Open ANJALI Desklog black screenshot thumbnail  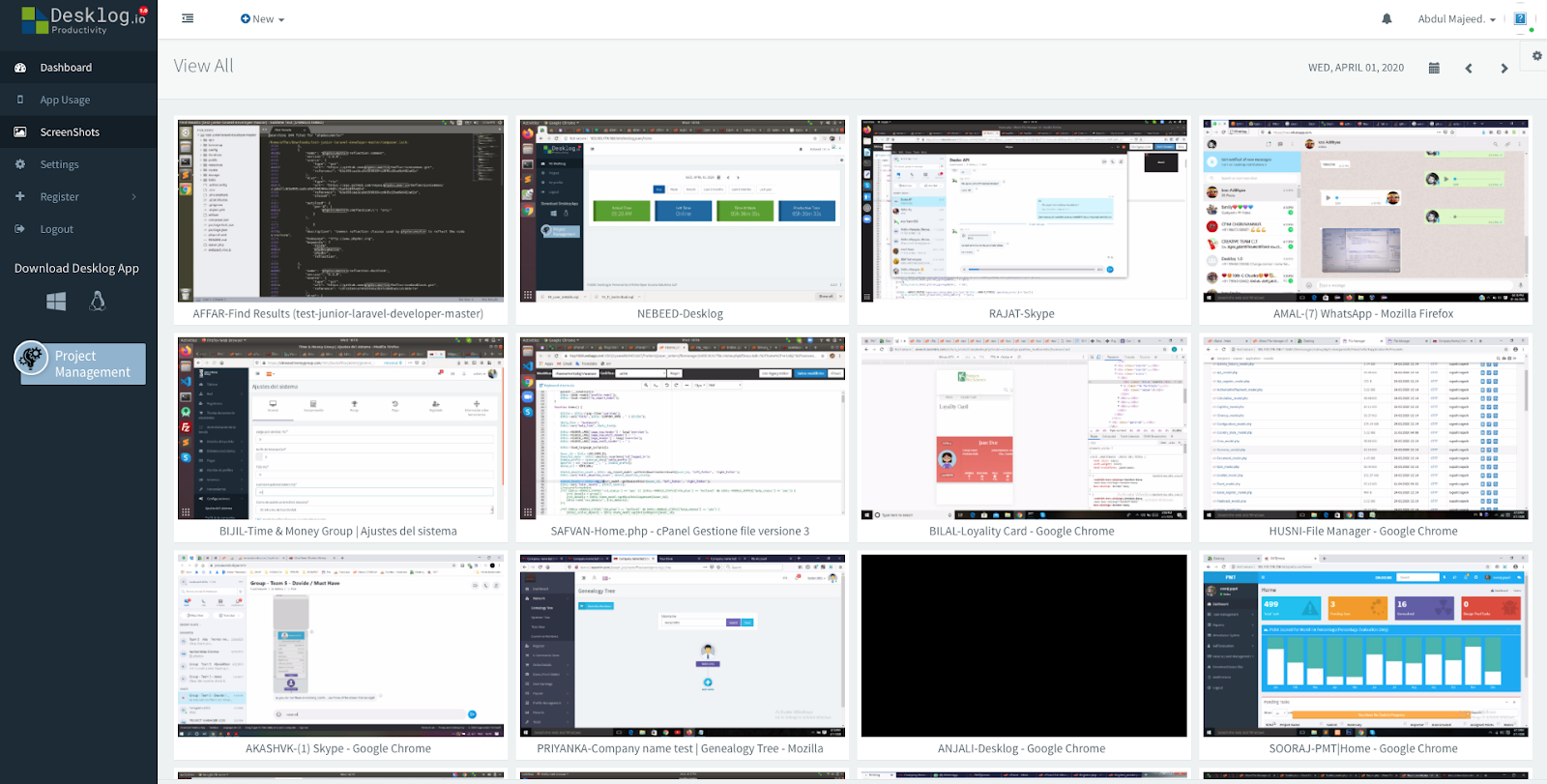pos(1024,646)
